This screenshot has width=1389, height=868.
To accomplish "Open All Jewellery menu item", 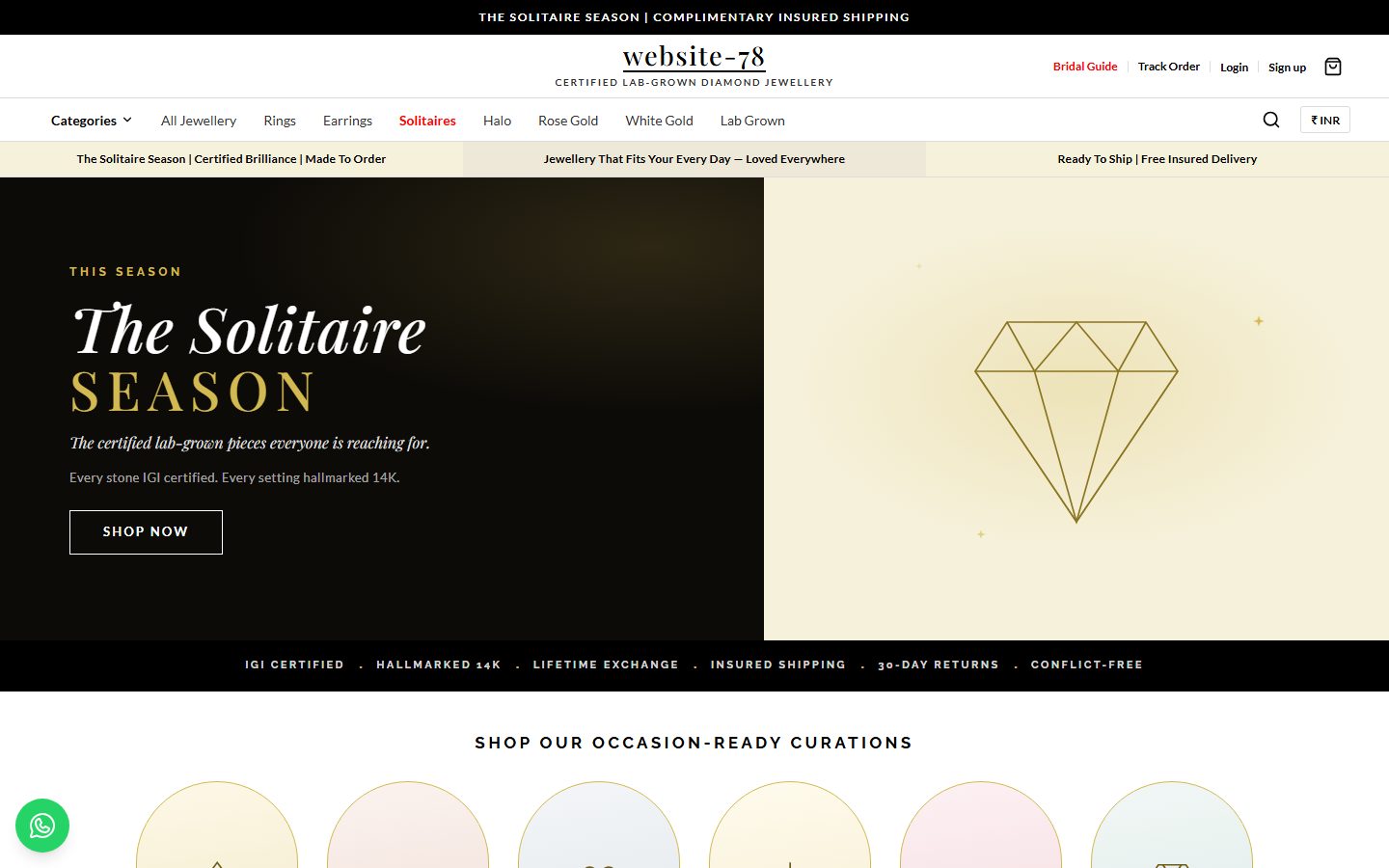I will (x=199, y=121).
